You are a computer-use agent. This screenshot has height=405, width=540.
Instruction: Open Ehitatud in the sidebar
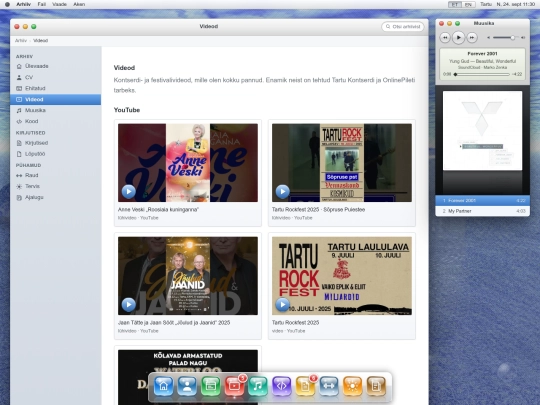click(x=55, y=88)
